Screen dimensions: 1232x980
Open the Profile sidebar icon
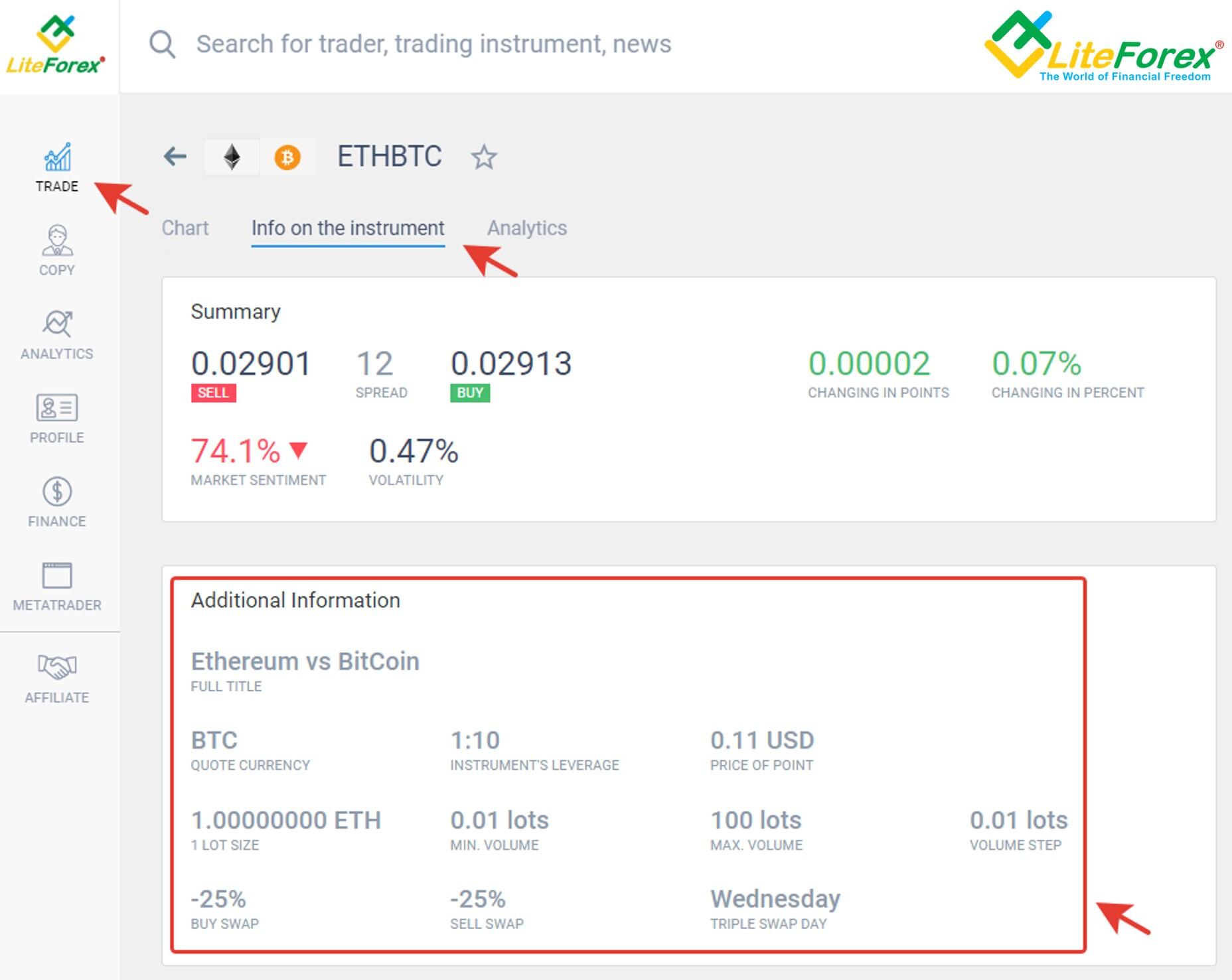point(57,418)
